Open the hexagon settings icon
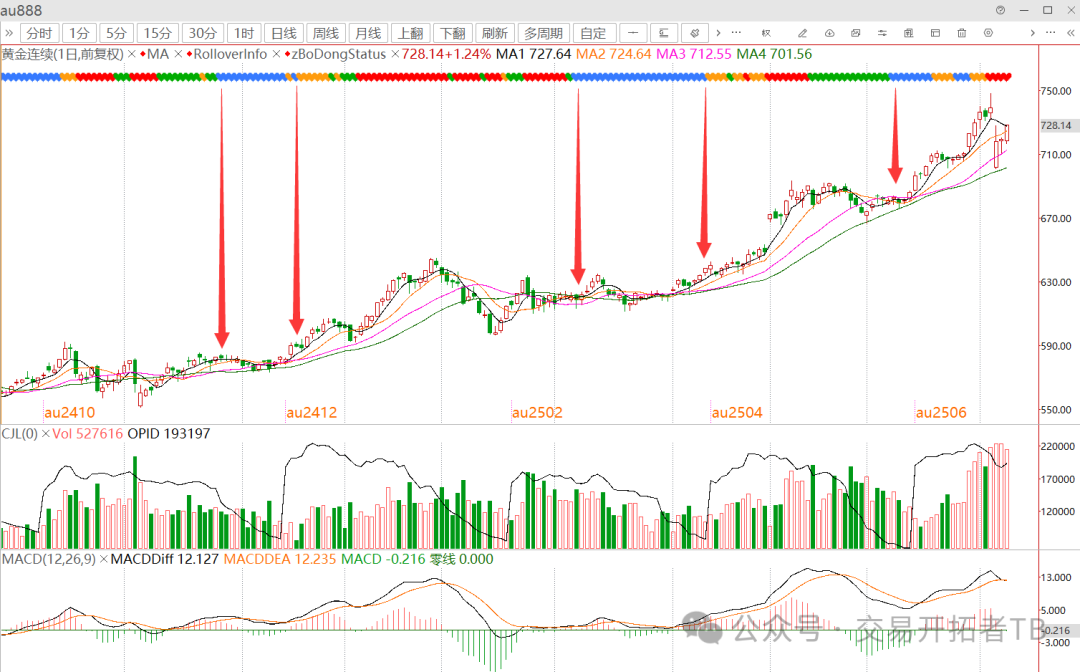1080x672 pixels. pos(988,33)
